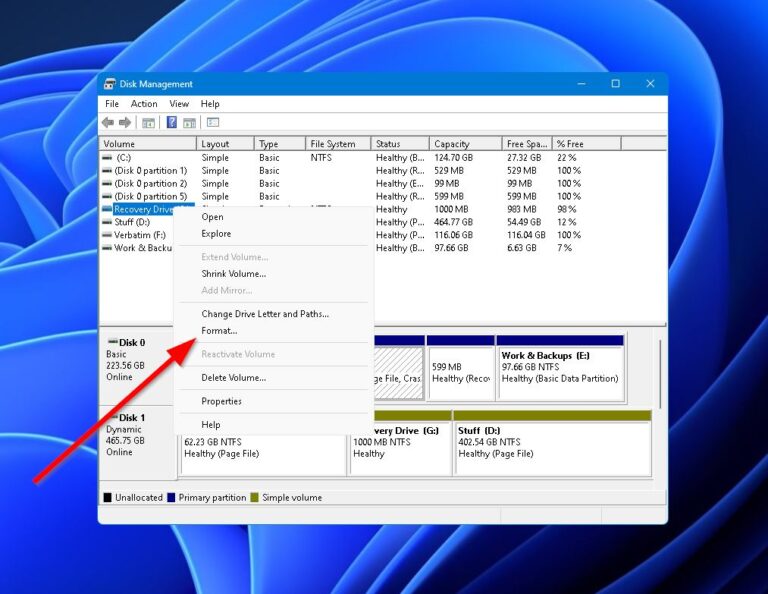Choose Change Drive Letter and Paths...

click(265, 314)
